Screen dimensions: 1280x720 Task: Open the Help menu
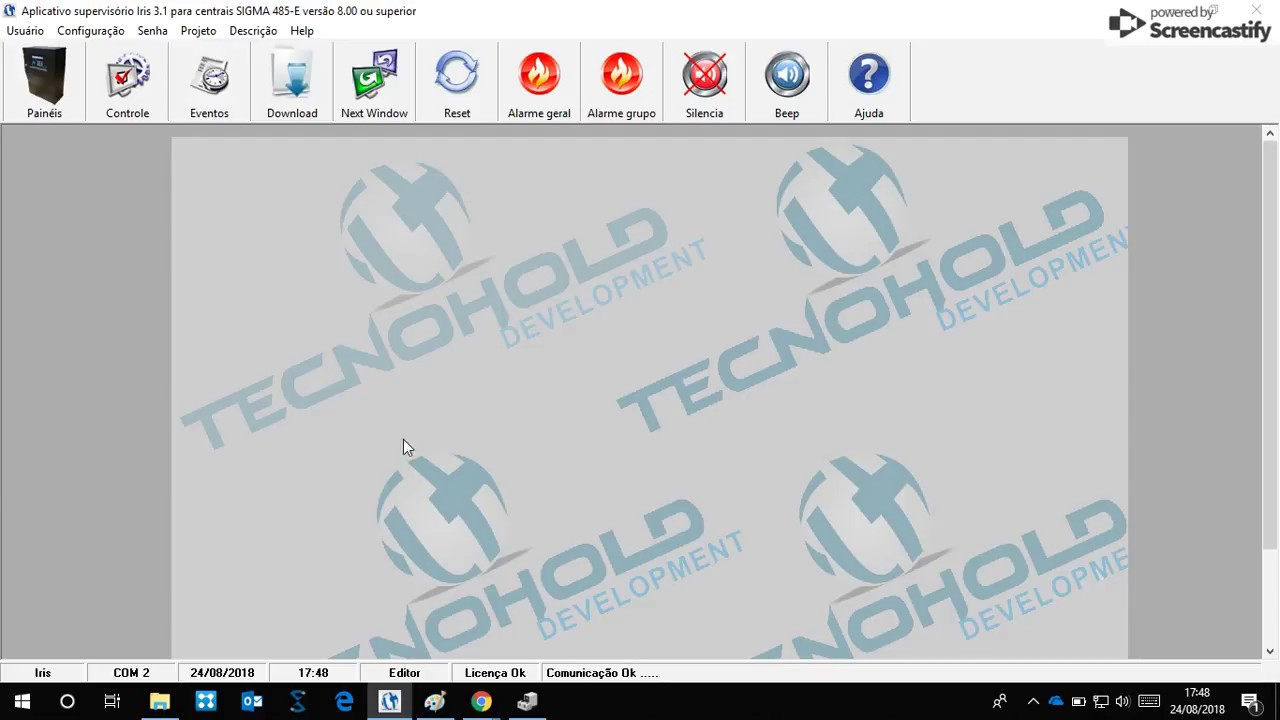tap(302, 31)
